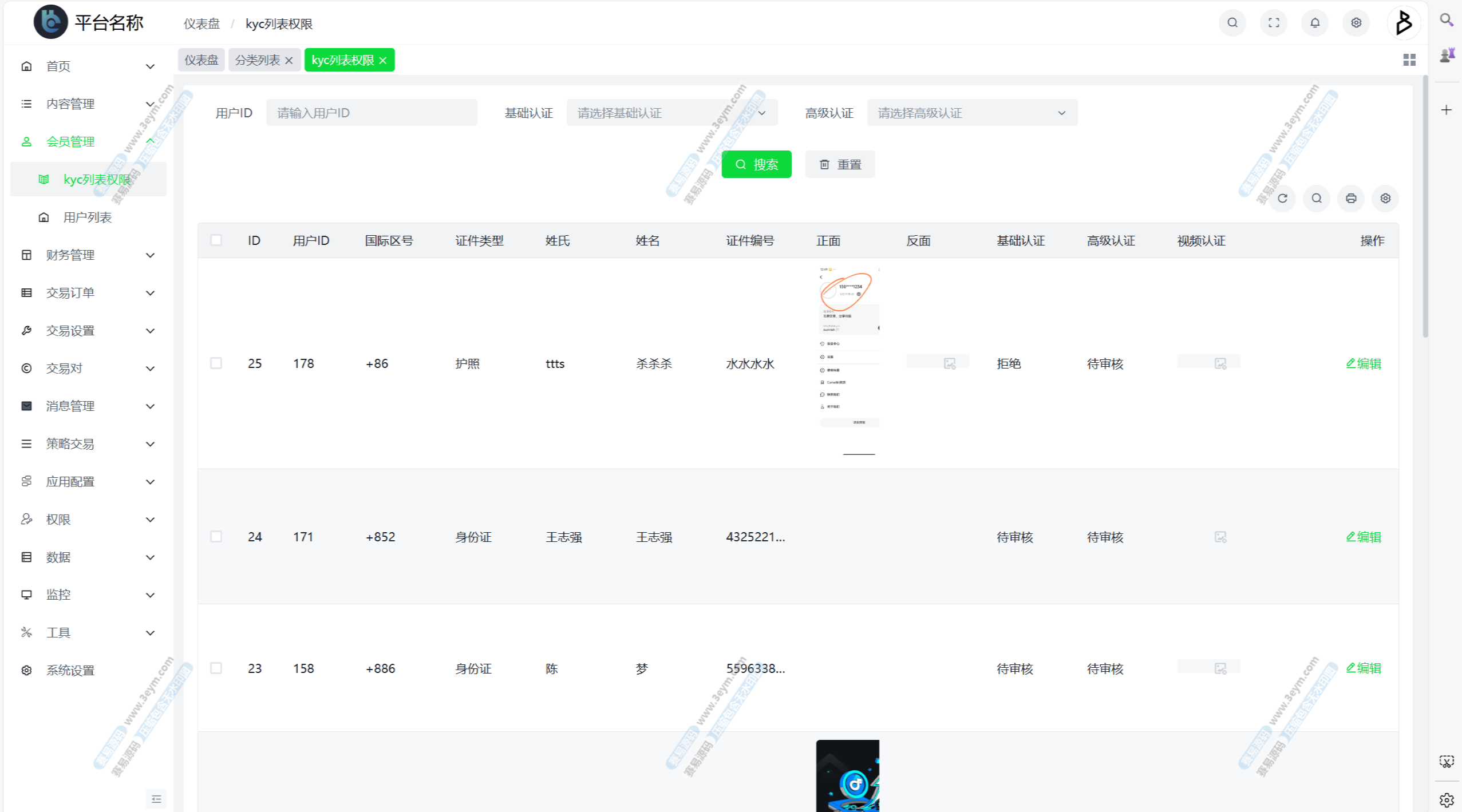The width and height of the screenshot is (1462, 812).
Task: Click the table print icon
Action: 1351,199
